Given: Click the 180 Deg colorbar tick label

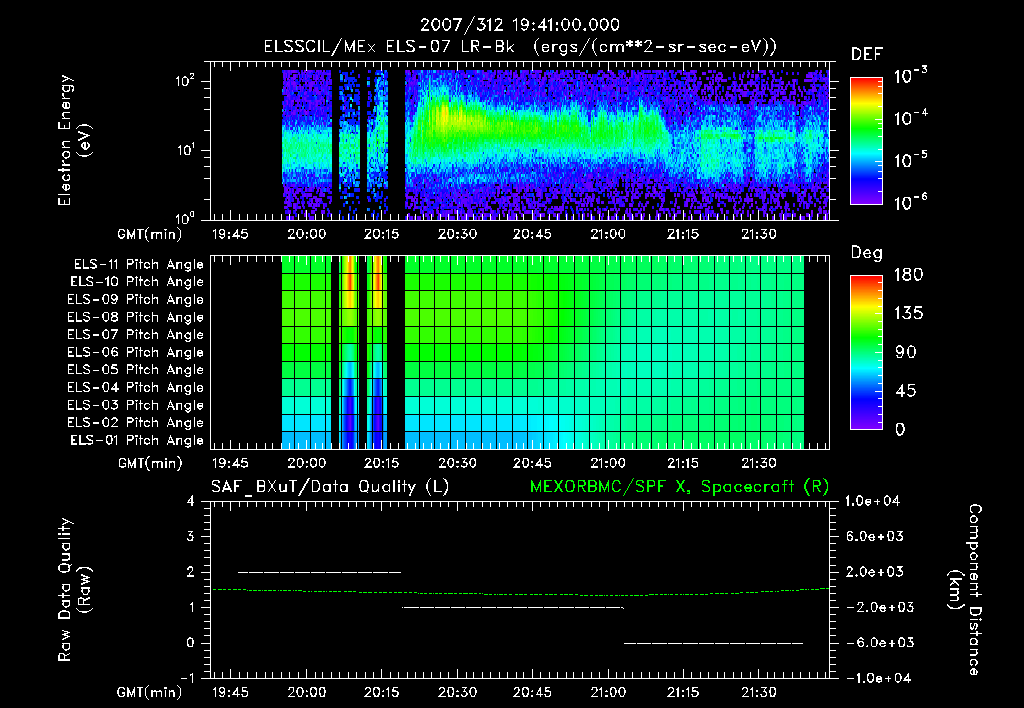Looking at the screenshot, I should 908,275.
